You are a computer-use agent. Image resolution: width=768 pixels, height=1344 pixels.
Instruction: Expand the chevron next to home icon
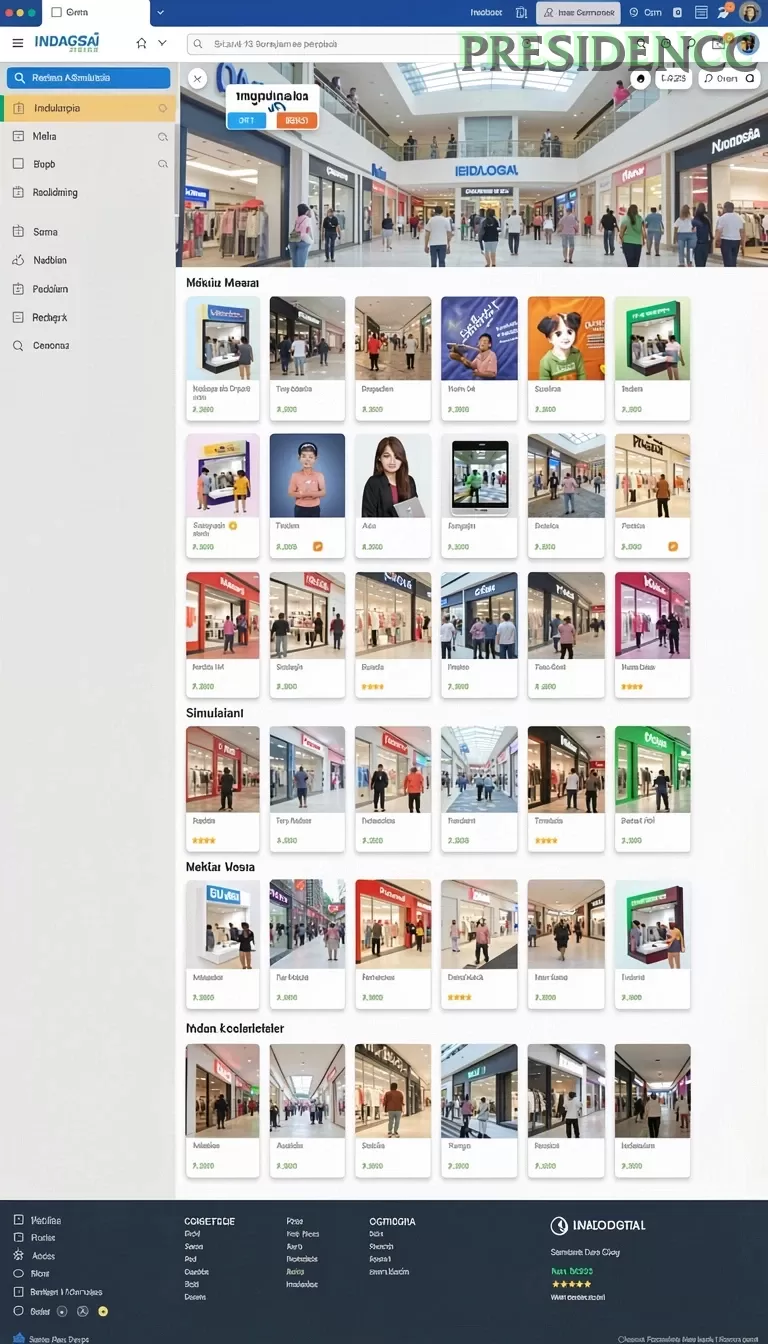point(162,43)
